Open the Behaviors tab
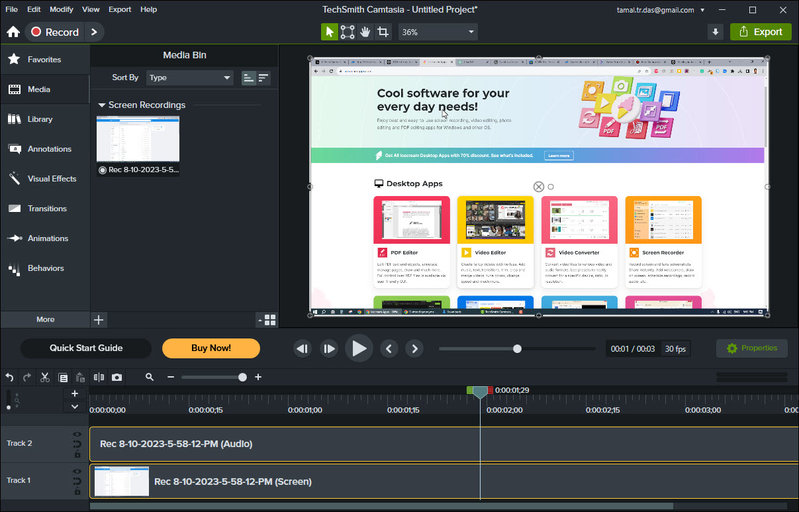This screenshot has height=512, width=799. tap(45, 268)
